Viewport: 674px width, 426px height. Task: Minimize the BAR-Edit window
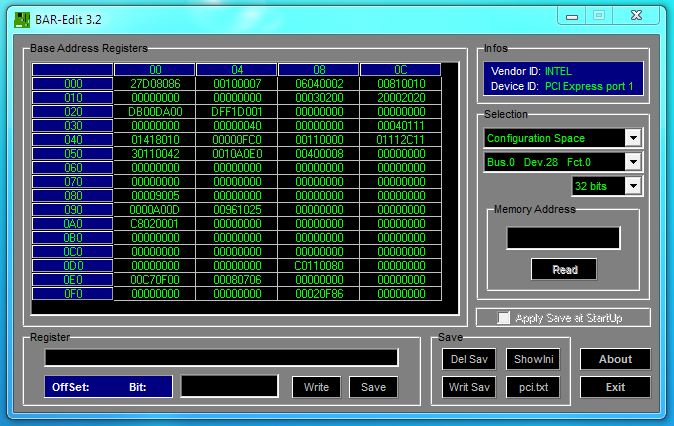[572, 17]
